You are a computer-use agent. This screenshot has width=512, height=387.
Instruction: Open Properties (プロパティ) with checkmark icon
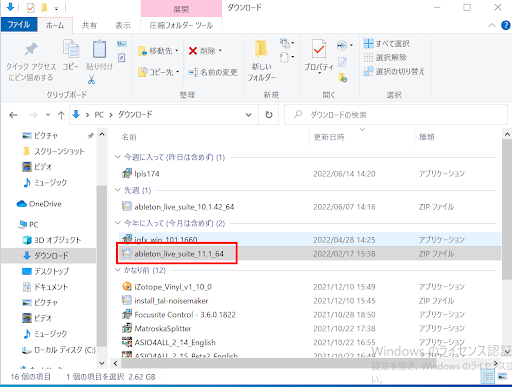[319, 56]
